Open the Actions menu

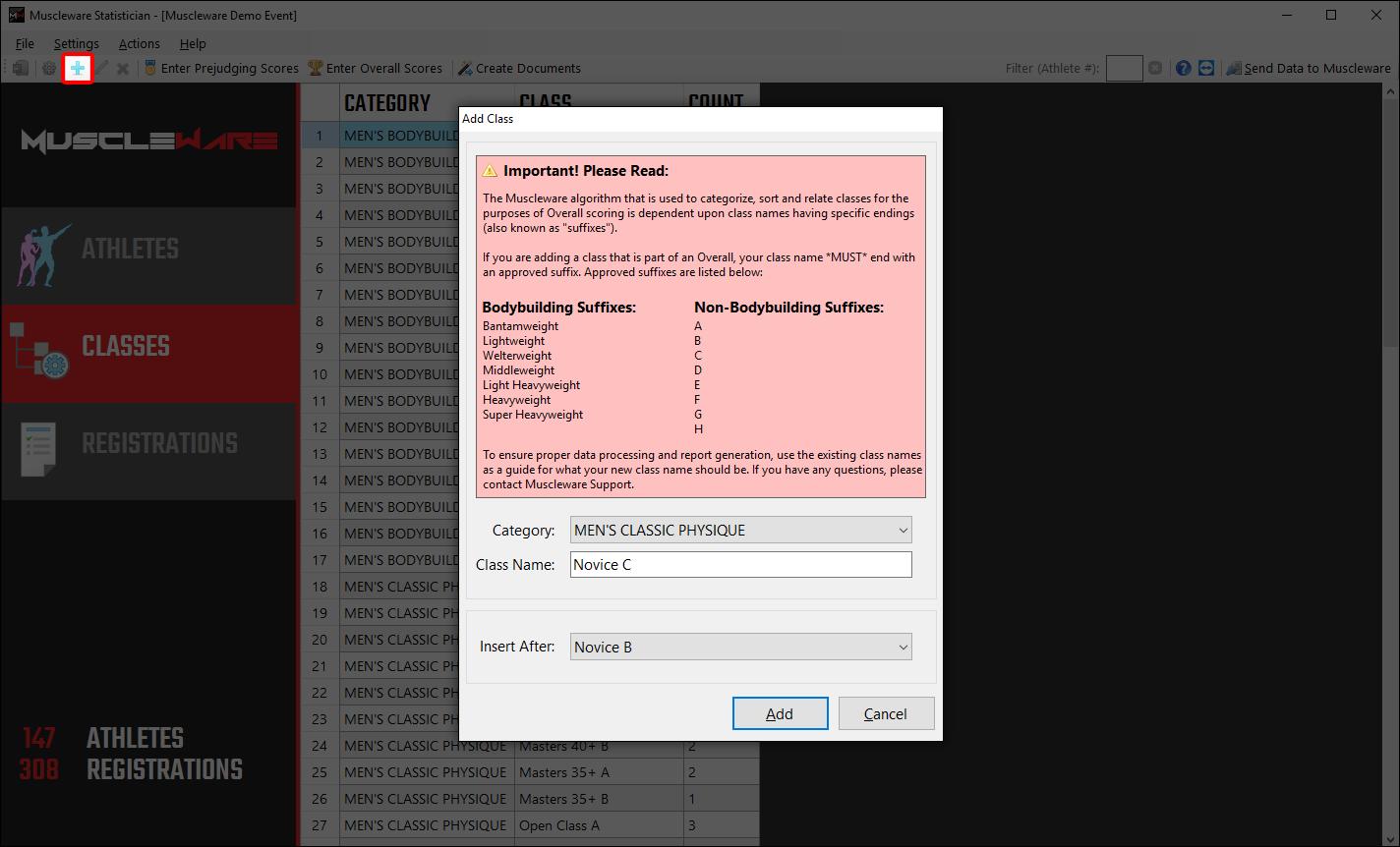[139, 43]
